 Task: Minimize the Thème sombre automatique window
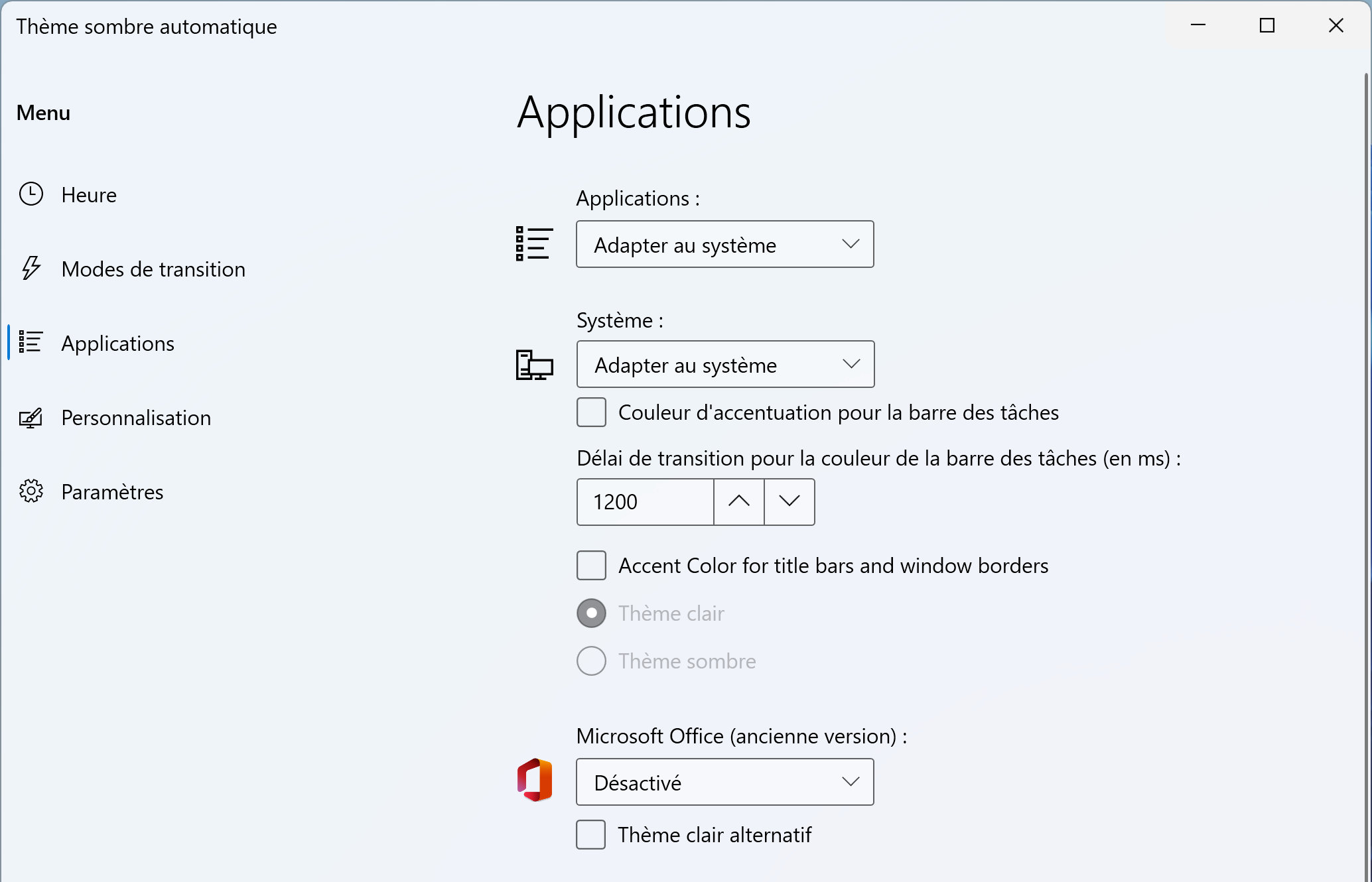point(1198,25)
